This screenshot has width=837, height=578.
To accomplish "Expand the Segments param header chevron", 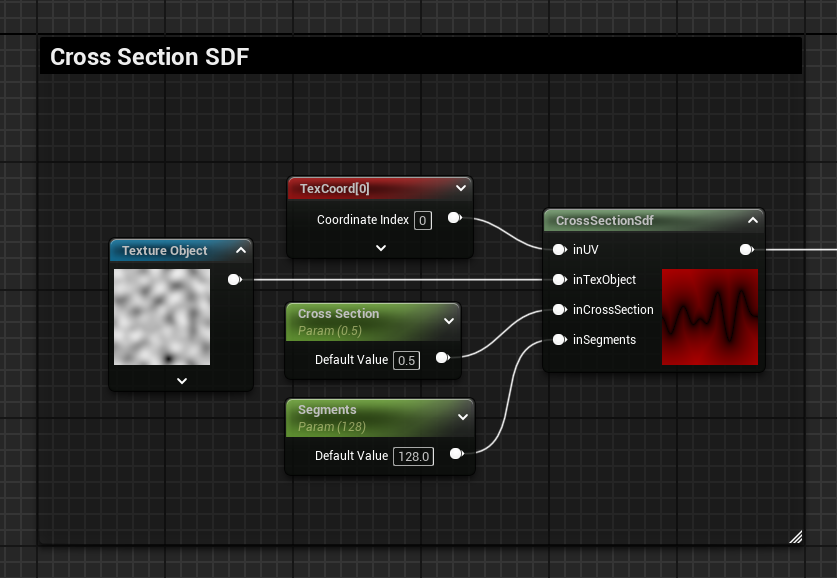I will (x=462, y=416).
